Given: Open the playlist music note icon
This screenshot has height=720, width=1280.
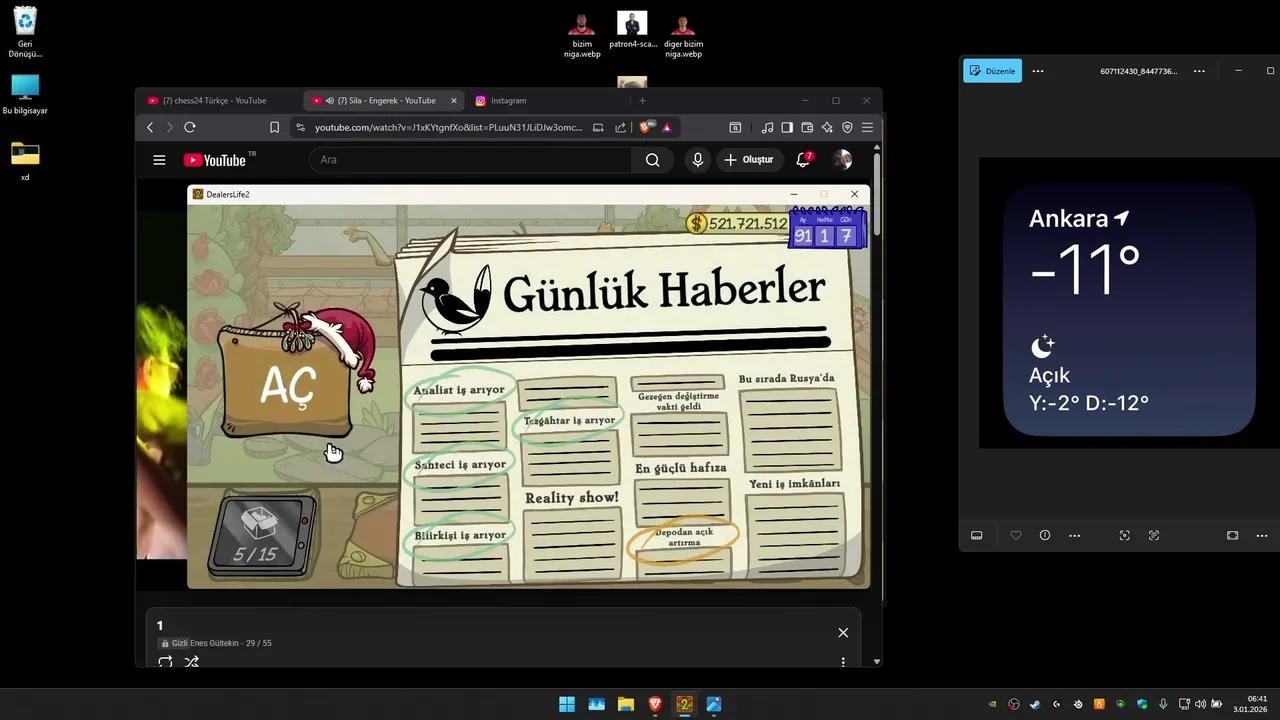Looking at the screenshot, I should pos(767,127).
